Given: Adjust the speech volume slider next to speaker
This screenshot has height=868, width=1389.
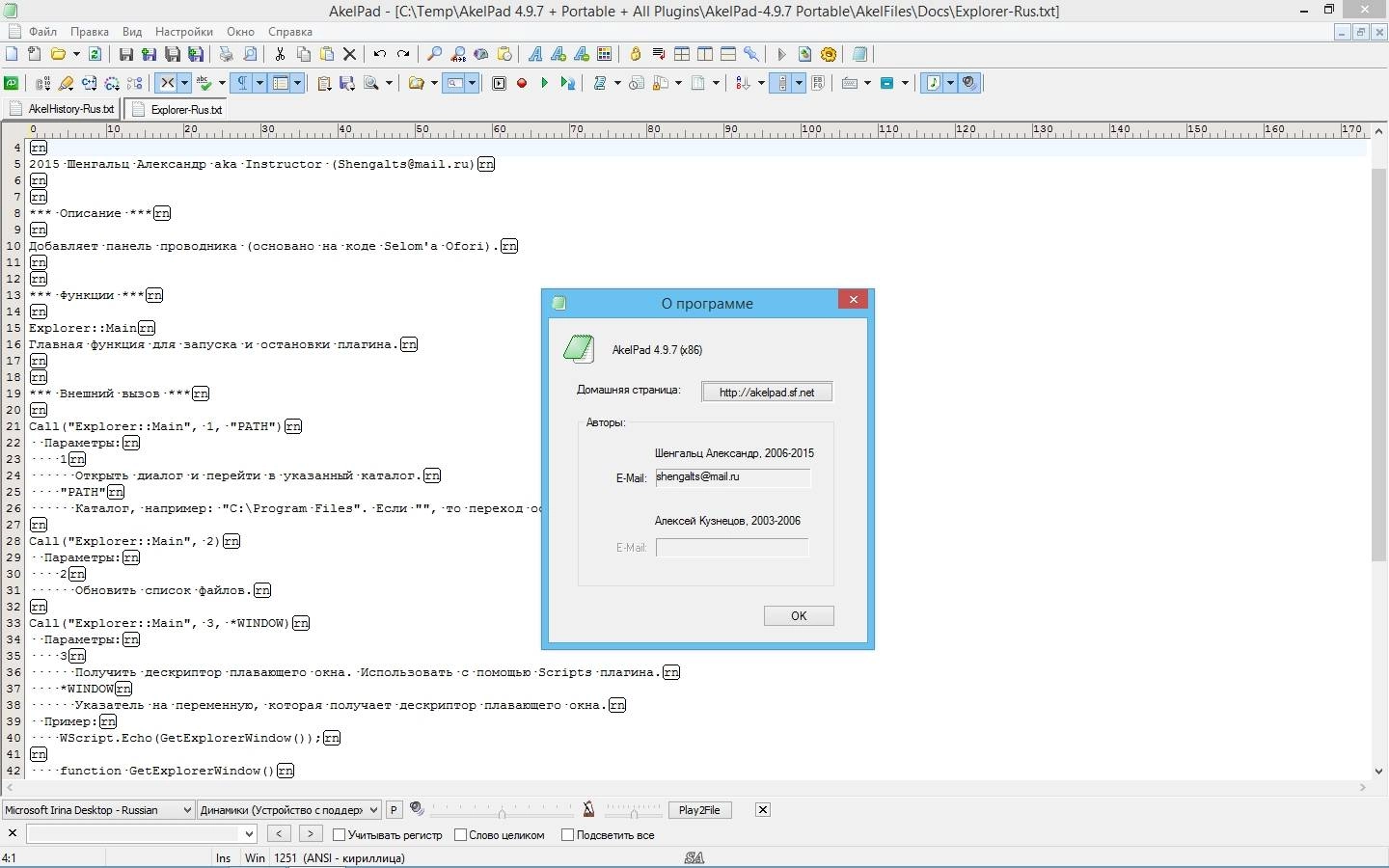Looking at the screenshot, I should tap(502, 810).
